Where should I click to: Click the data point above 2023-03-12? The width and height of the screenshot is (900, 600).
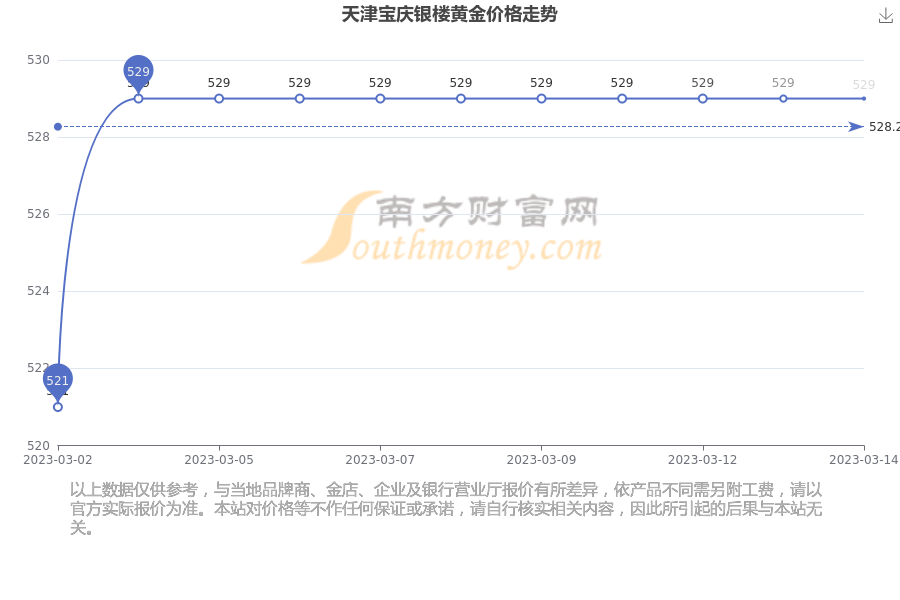pos(703,99)
